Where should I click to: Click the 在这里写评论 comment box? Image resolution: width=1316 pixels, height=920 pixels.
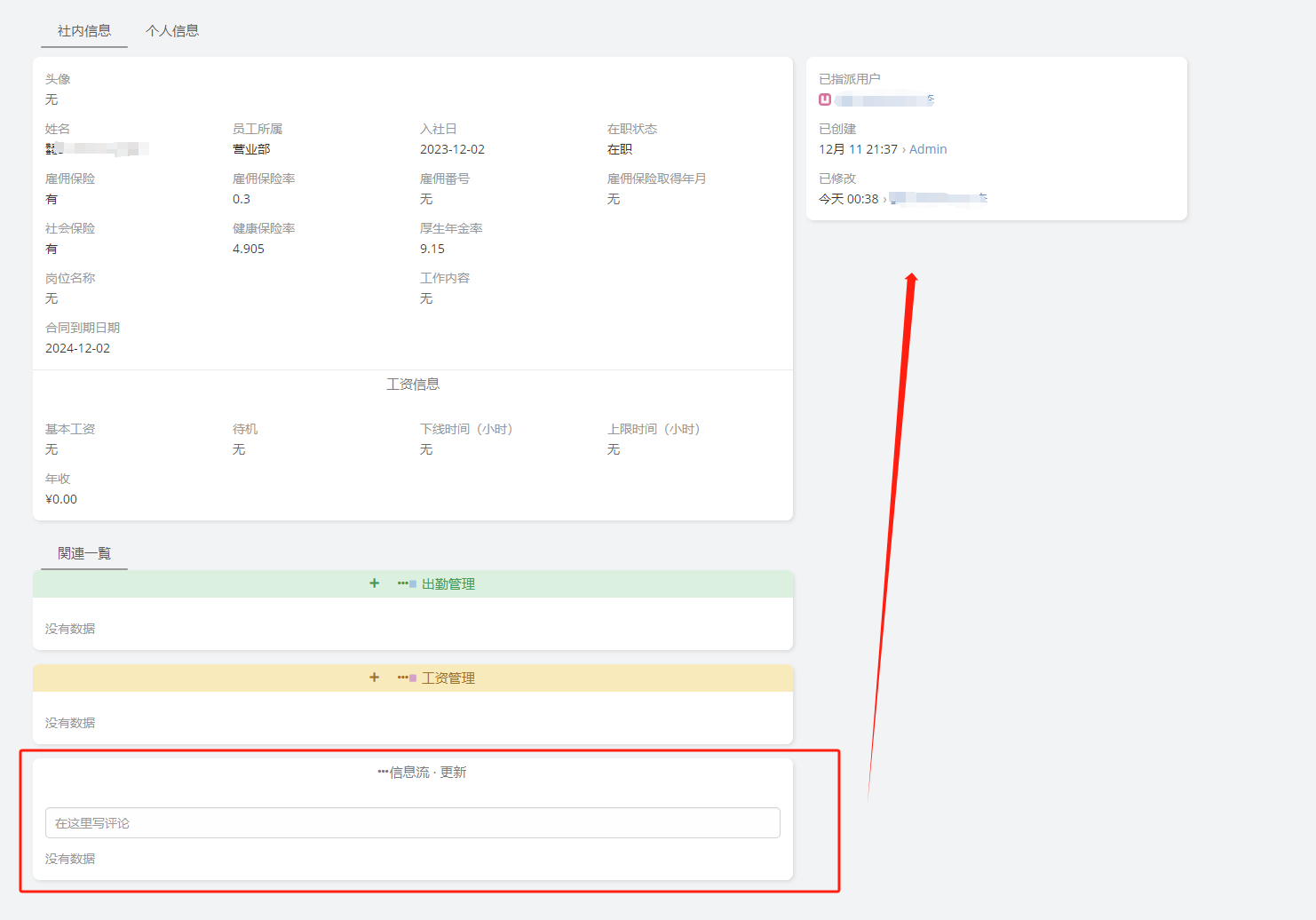(x=413, y=823)
